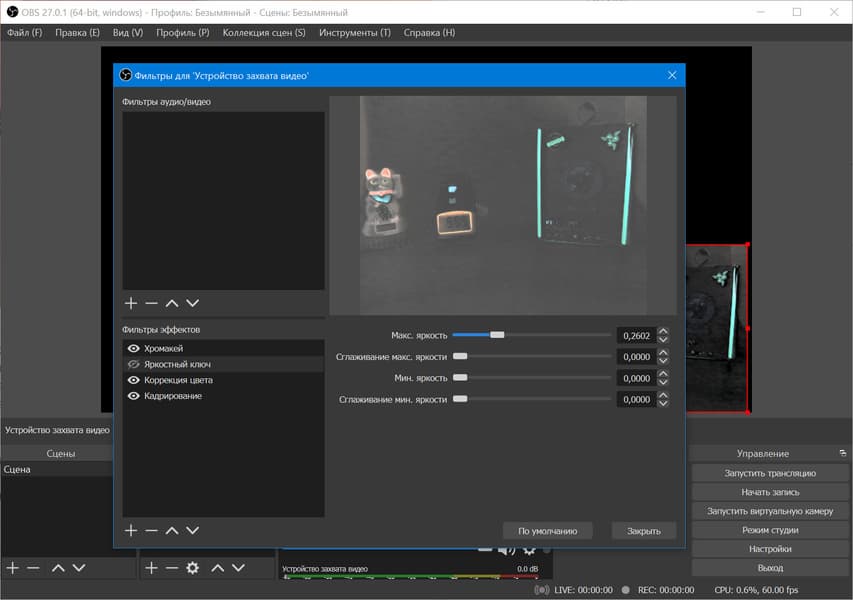Increase Макс. яркость value with up arrow
The height and width of the screenshot is (600, 853).
coord(663,331)
